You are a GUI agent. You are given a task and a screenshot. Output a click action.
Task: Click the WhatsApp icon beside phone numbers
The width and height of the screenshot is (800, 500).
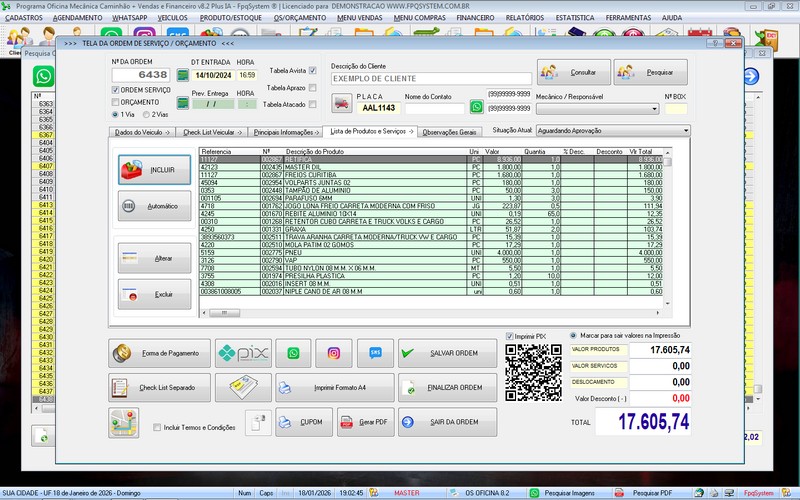click(476, 107)
